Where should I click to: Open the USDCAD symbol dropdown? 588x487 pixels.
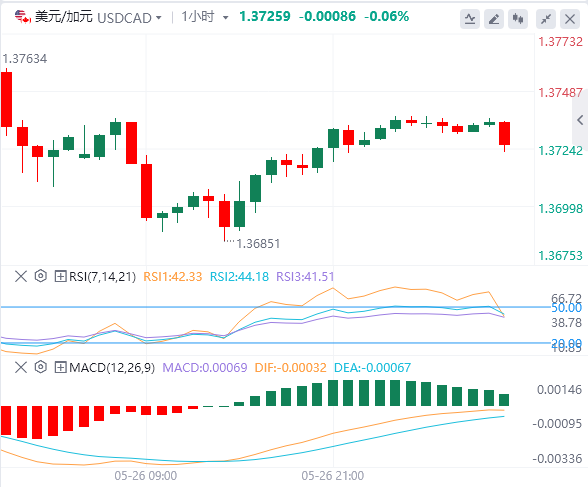click(x=129, y=18)
